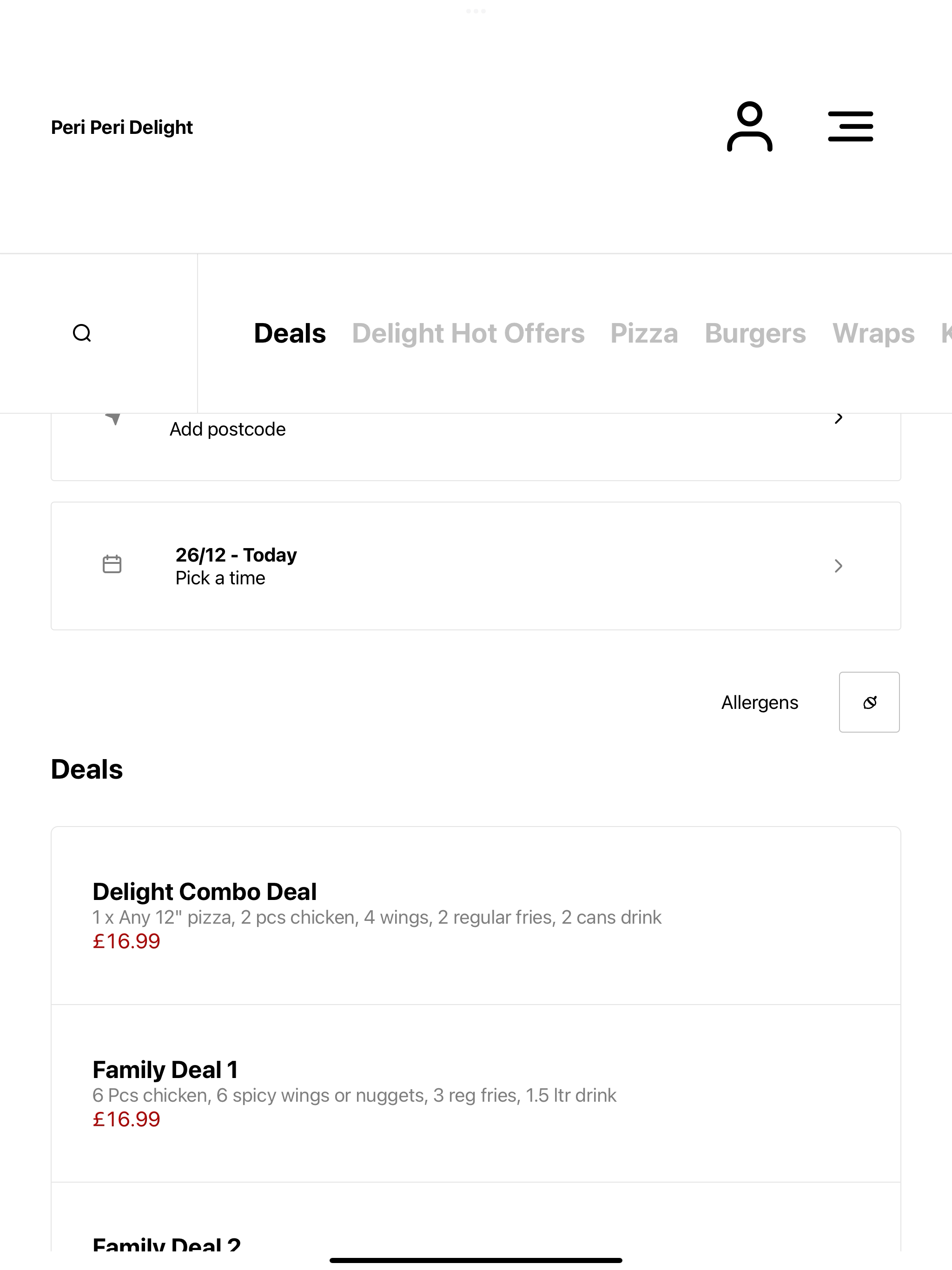Tap the calendar icon next to 26/12
Screen dimensions: 952x1270
click(112, 564)
